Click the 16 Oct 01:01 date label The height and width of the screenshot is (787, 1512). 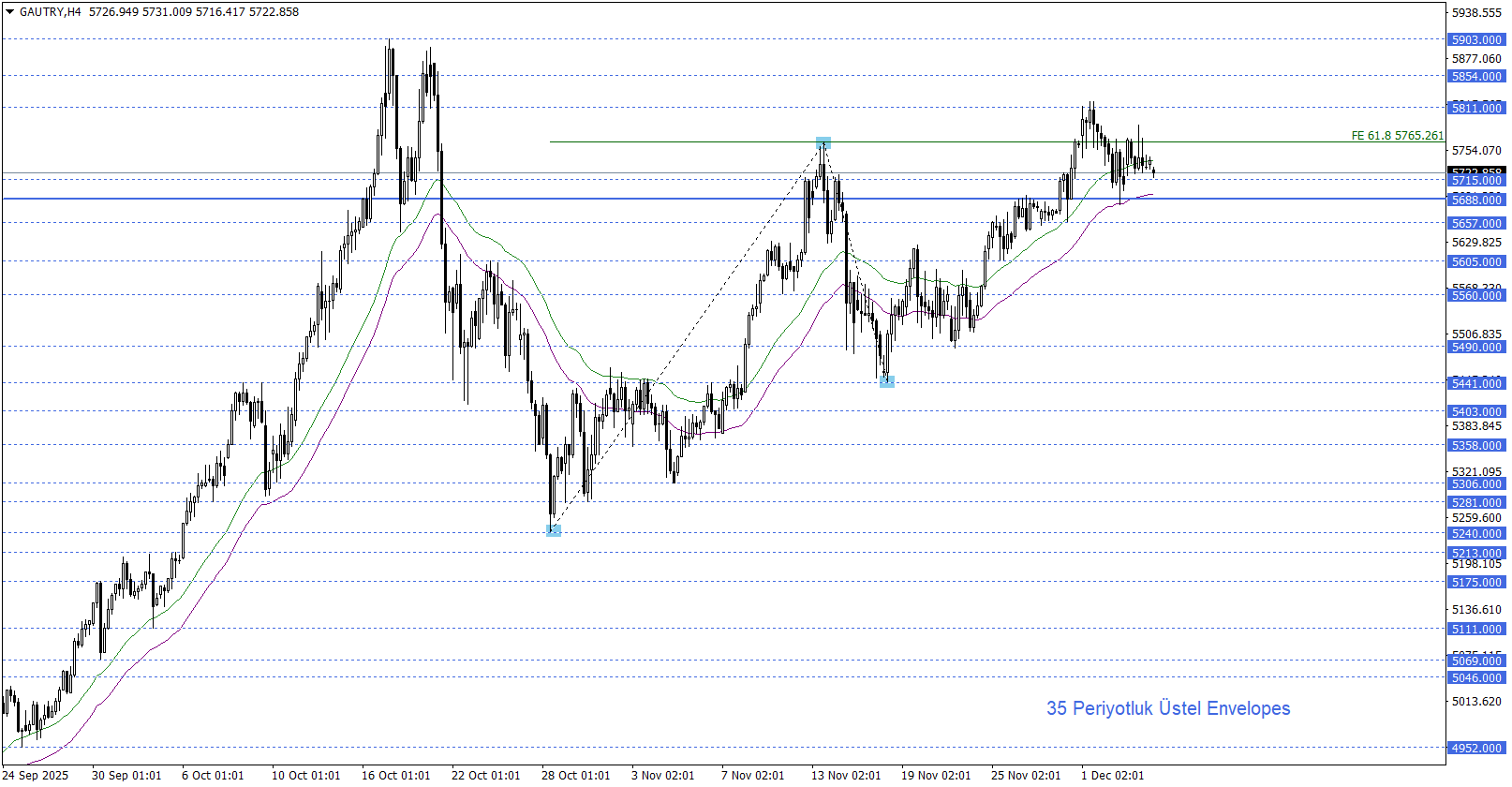click(x=396, y=775)
